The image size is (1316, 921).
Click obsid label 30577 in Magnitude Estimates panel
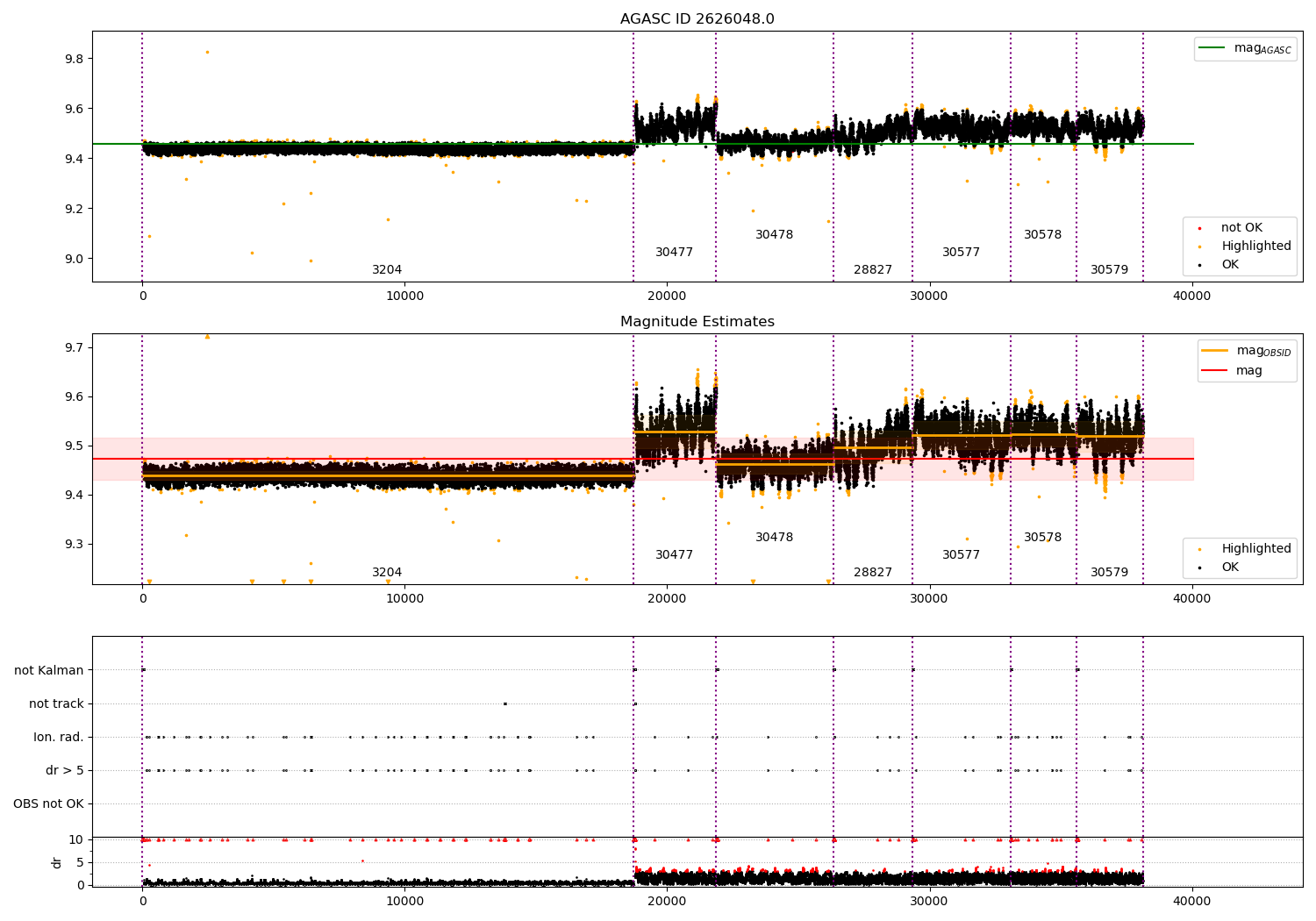pos(961,555)
